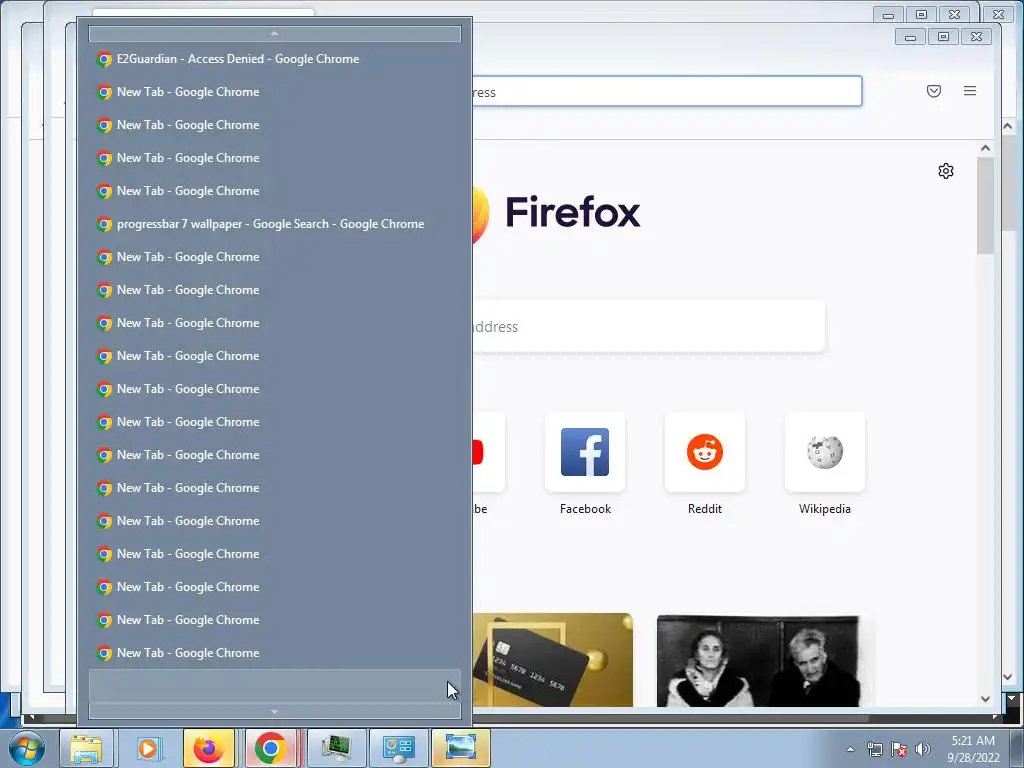Open Firefox new tab personalize gear icon
The image size is (1024, 768).
(946, 171)
